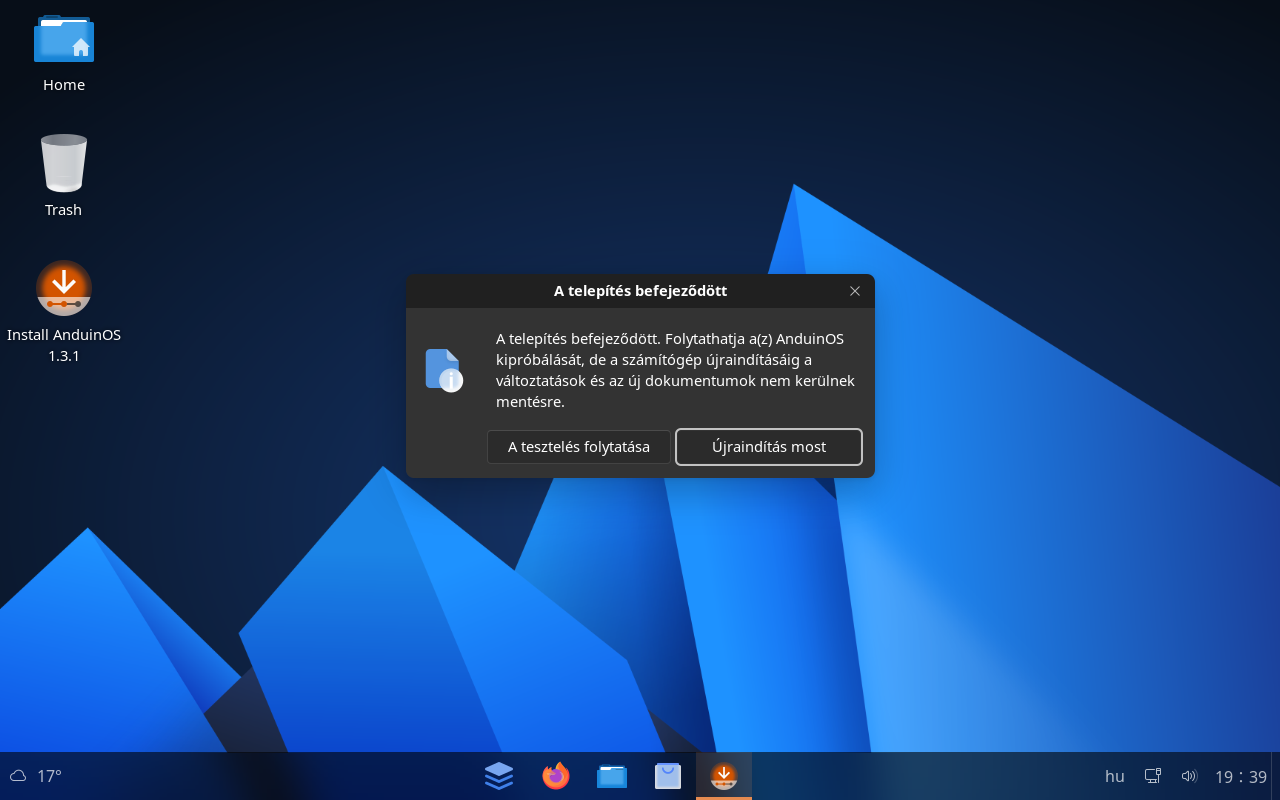
Task: Click the show desktop edge strip in the taskbar corner
Action: pos(1276,776)
